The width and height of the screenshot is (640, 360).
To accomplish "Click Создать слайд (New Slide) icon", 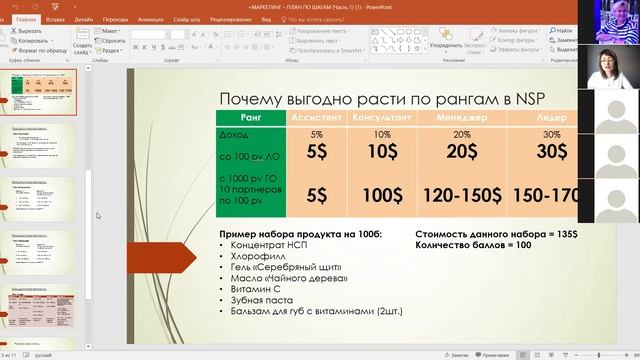I will (x=82, y=35).
